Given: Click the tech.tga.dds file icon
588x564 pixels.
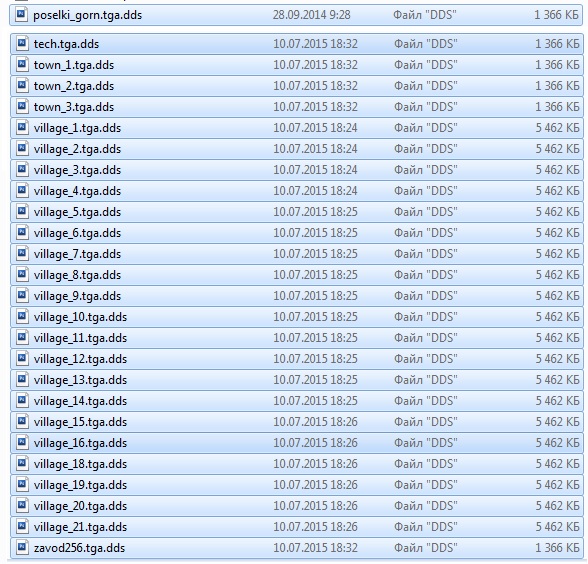Looking at the screenshot, I should click(22, 44).
